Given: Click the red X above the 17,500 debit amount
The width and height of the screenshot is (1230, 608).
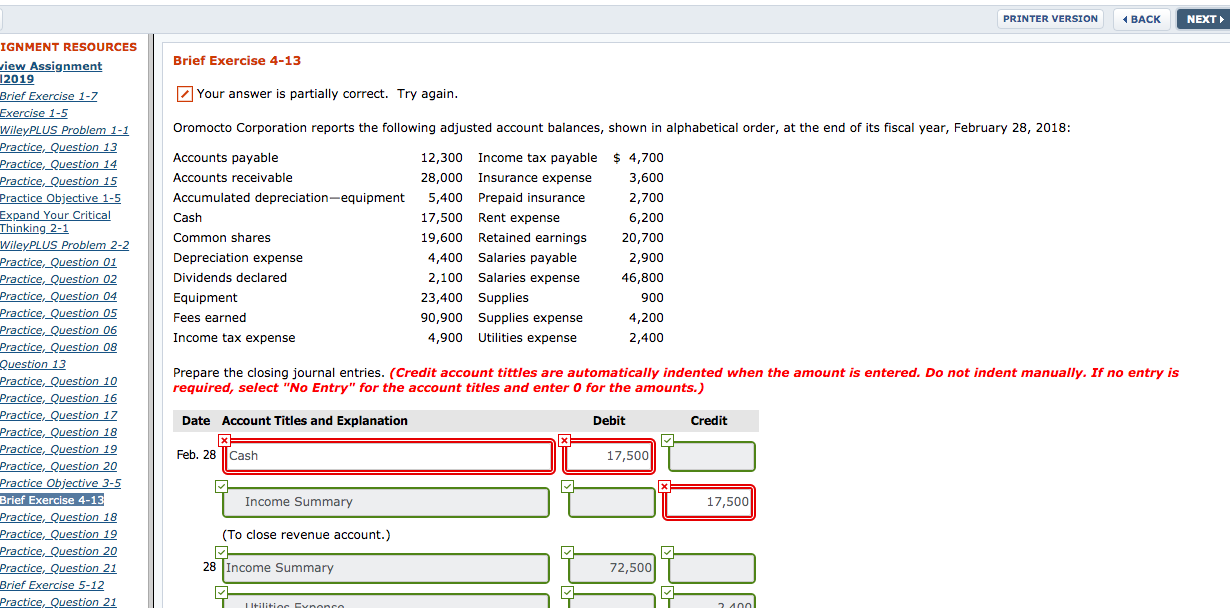Looking at the screenshot, I should click(565, 440).
